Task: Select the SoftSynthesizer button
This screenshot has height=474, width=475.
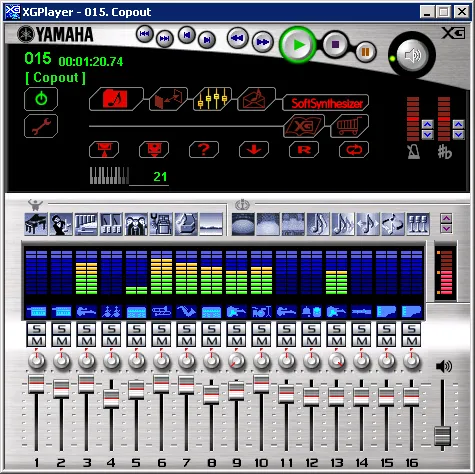Action: click(x=326, y=103)
